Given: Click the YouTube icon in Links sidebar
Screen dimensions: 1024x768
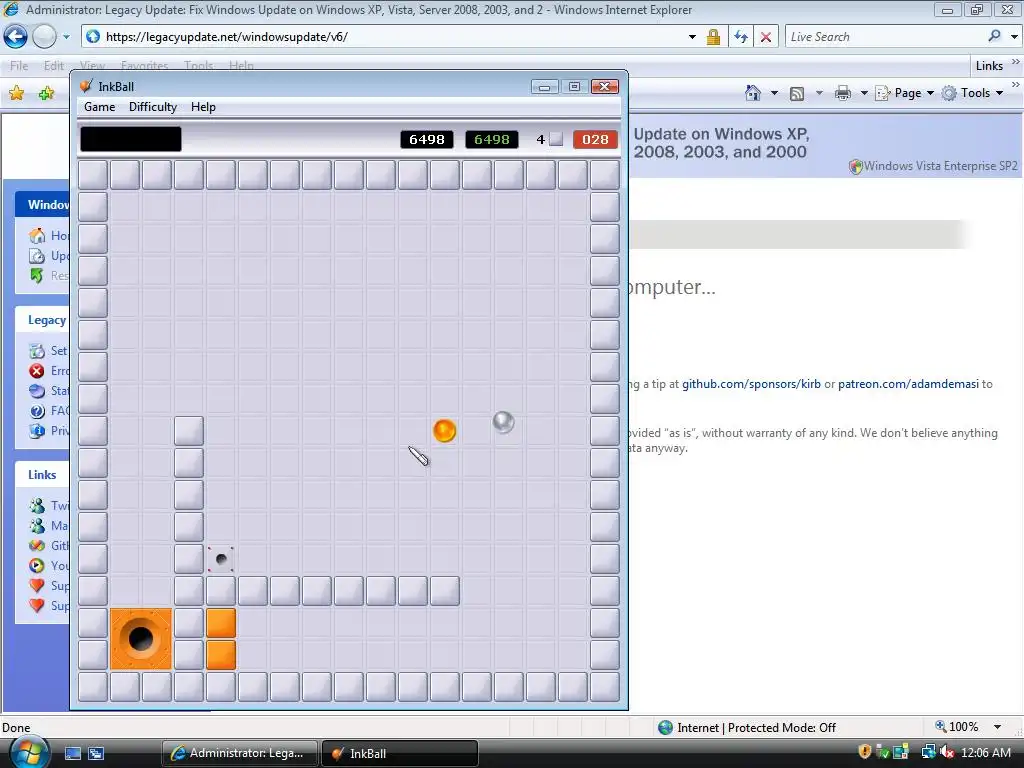Looking at the screenshot, I should (37, 566).
